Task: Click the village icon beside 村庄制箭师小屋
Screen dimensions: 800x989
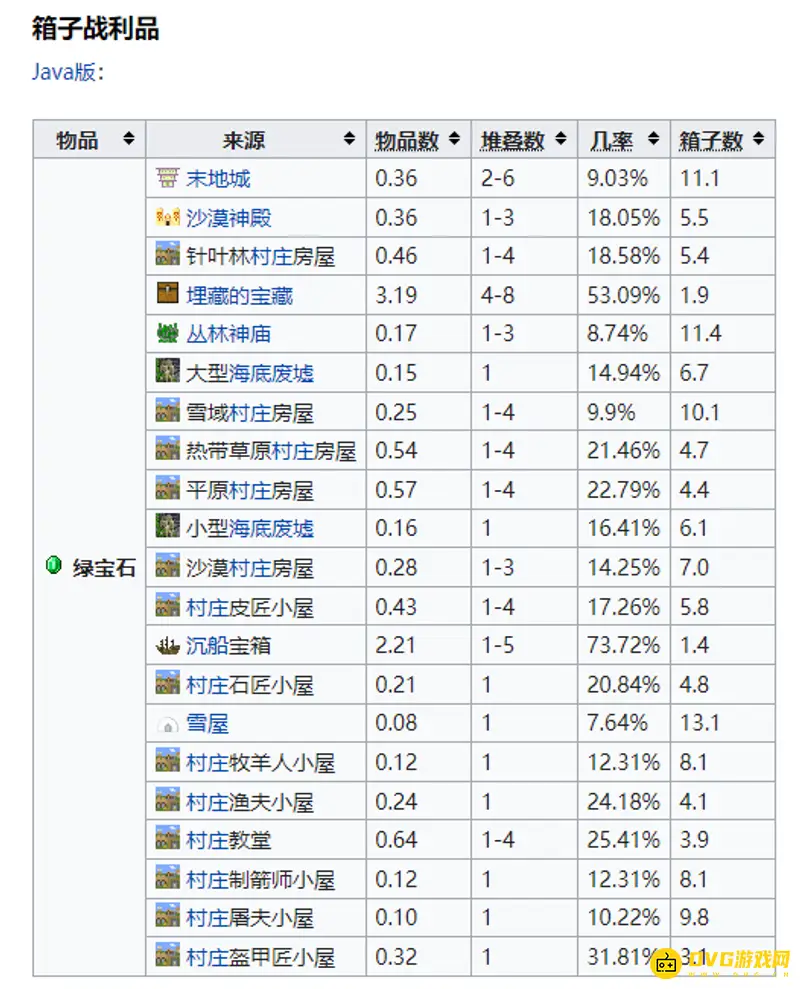Action: [168, 877]
